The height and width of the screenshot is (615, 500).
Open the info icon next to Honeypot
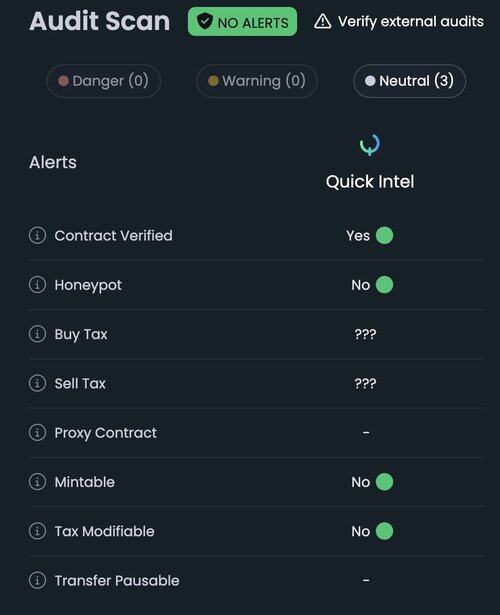coord(38,285)
